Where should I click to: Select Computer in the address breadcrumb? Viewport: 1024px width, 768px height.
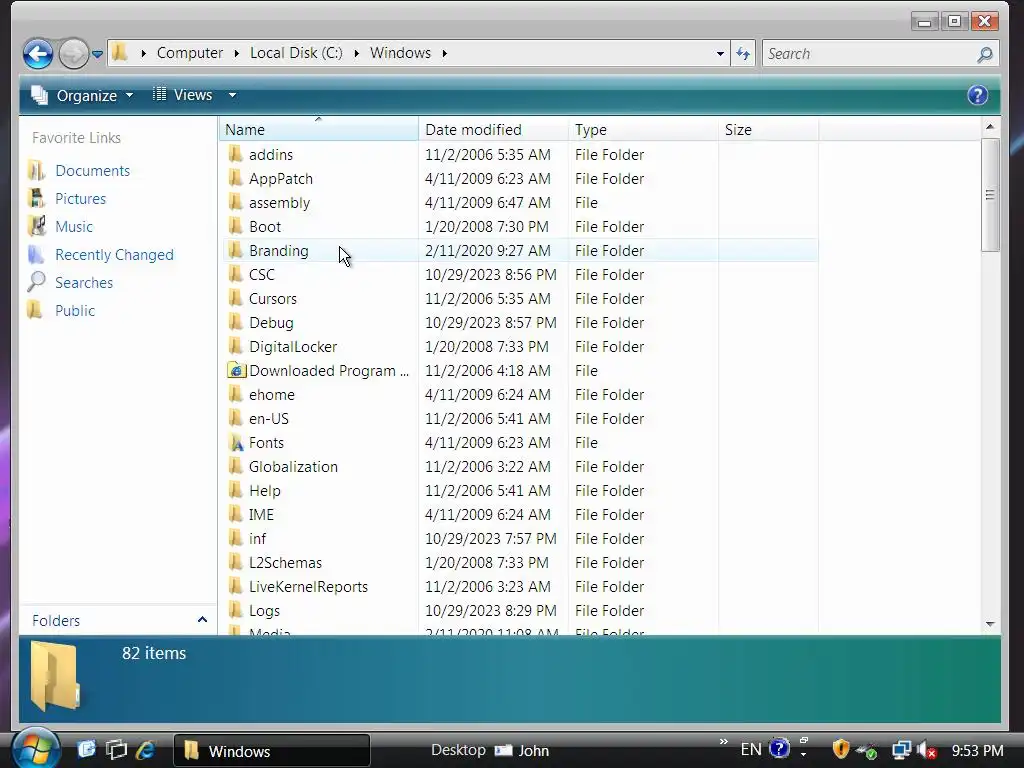(189, 53)
